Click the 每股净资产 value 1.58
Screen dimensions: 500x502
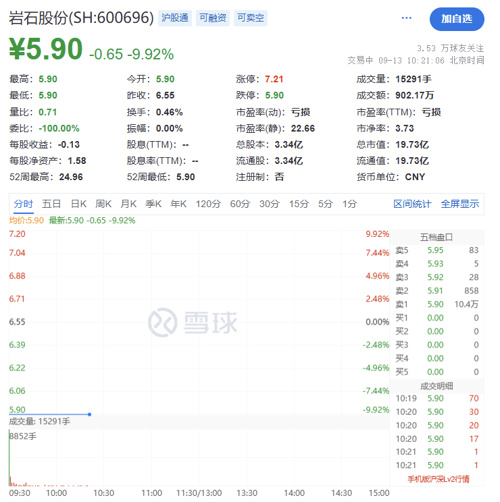coord(77,161)
